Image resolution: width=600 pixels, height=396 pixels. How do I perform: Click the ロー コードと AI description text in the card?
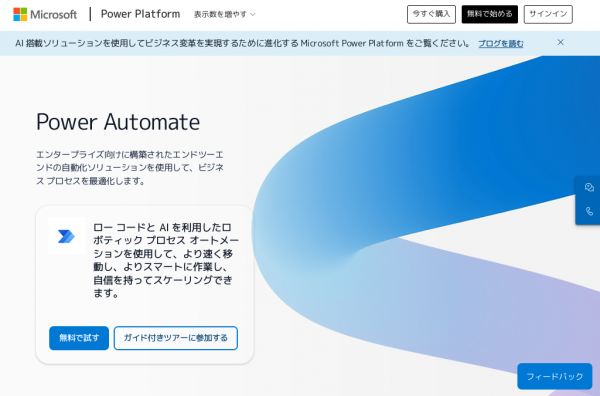click(166, 260)
